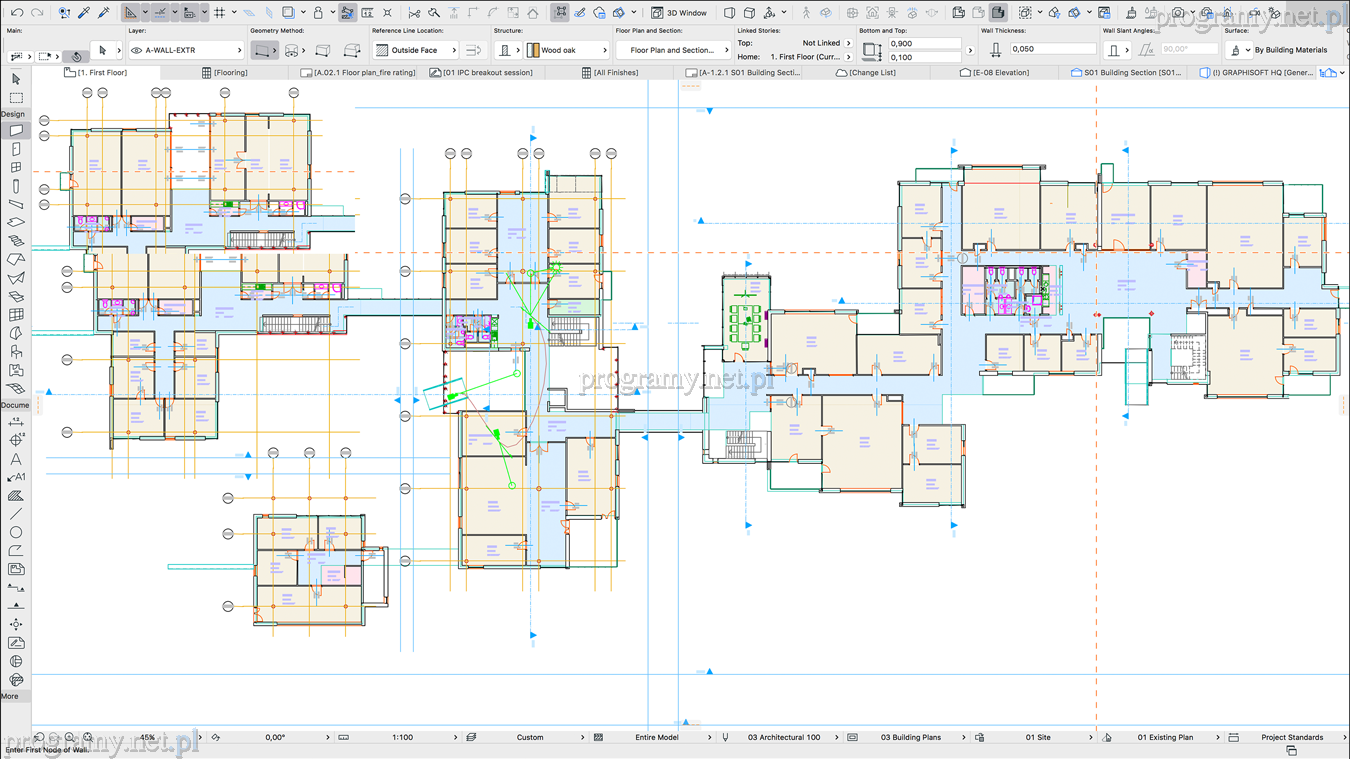Screen dimensions: 1350x759
Task: Open the A-WALL-EXTR layer dropdown
Action: (x=187, y=50)
